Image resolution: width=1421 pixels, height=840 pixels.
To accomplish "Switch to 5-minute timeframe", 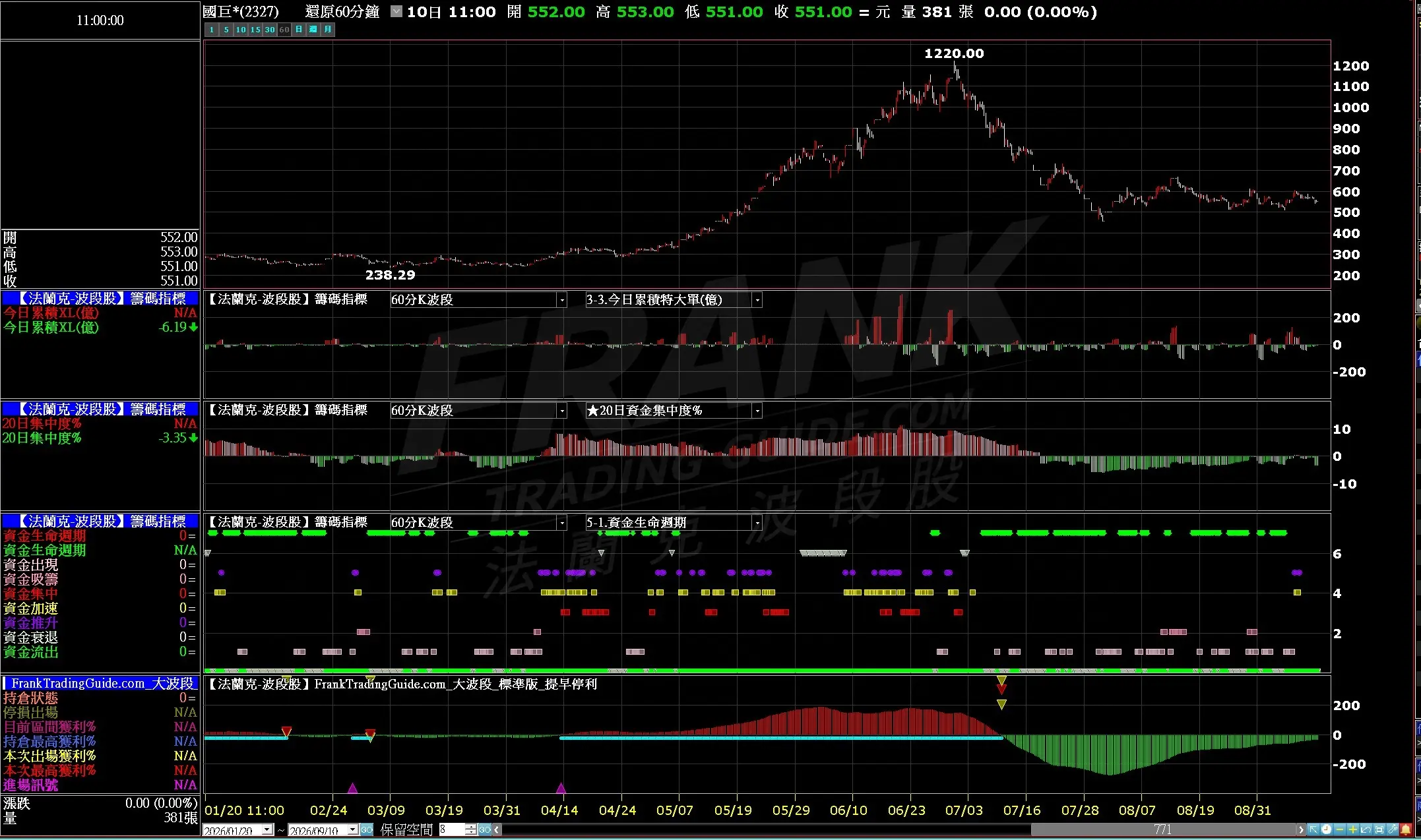I will pos(226,30).
